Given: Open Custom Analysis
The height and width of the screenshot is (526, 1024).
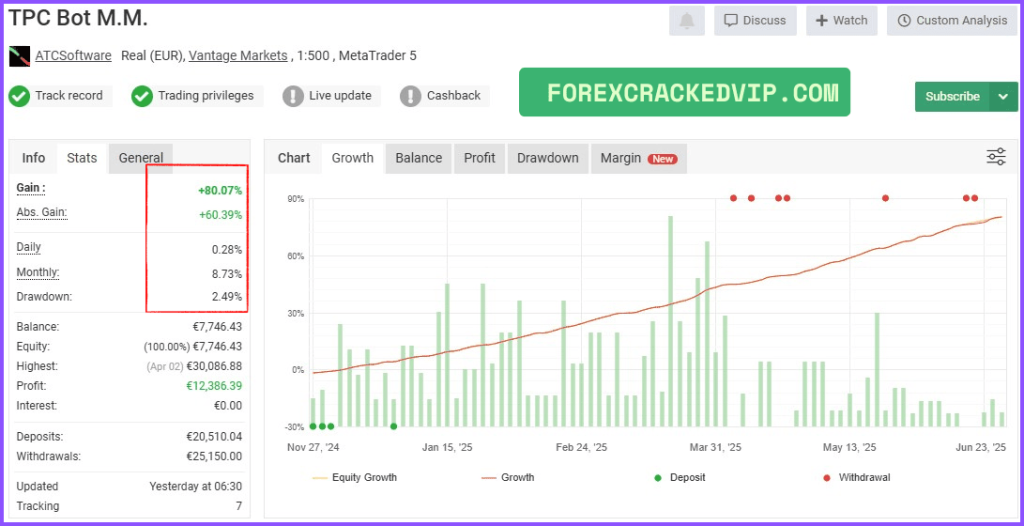Looking at the screenshot, I should tap(952, 20).
